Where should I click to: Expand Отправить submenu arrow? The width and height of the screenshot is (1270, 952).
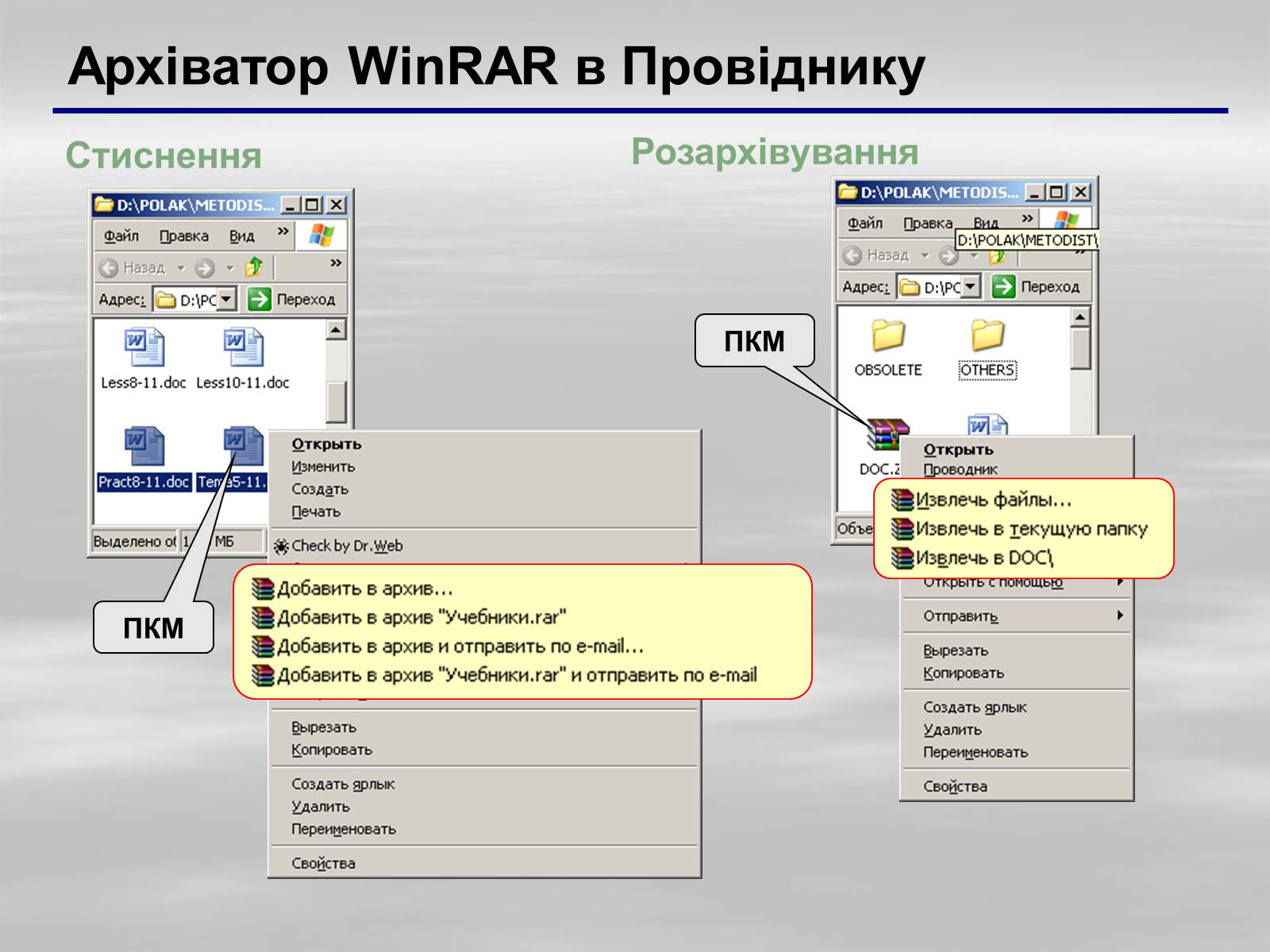click(1120, 616)
